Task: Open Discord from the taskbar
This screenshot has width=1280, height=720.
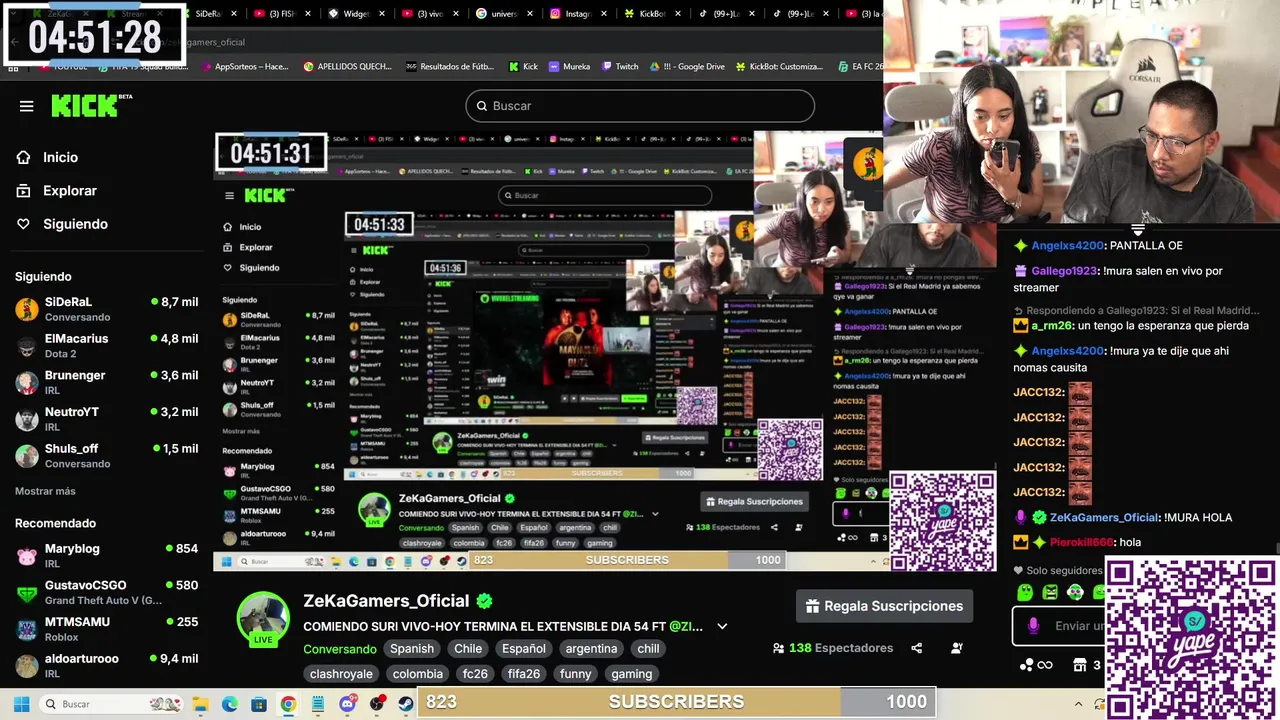Action: [x=347, y=704]
